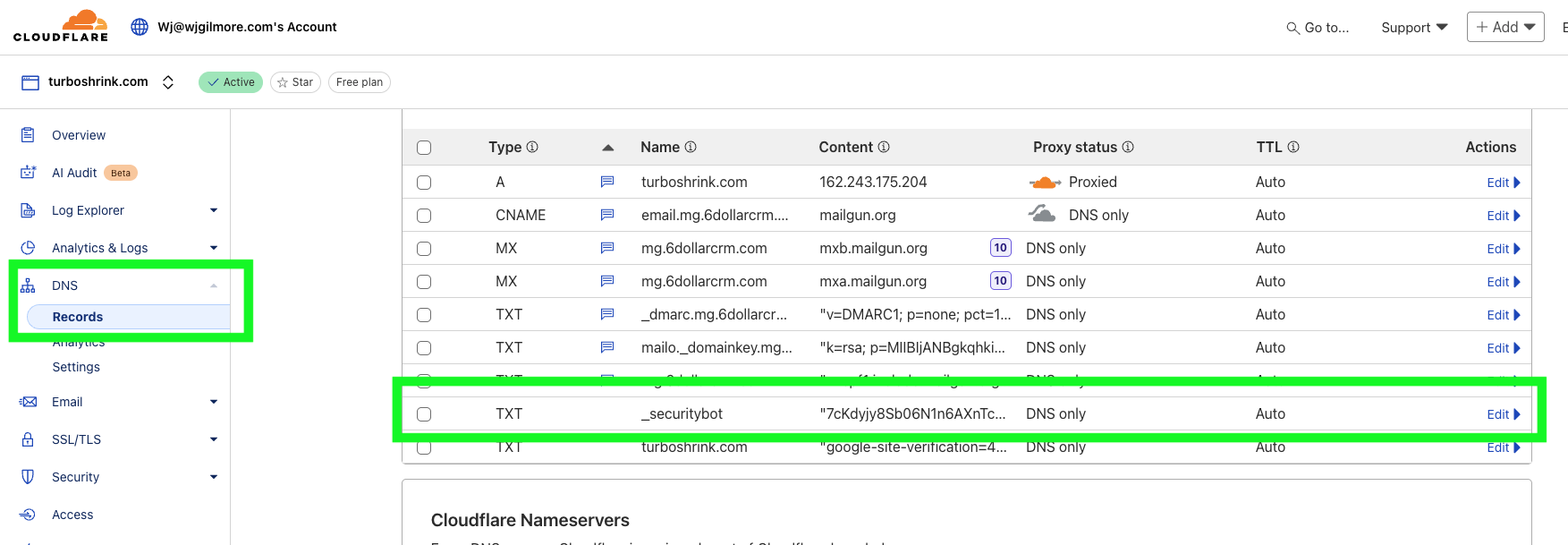Expand the Email menu arrow
This screenshot has height=545, width=1568.
point(214,402)
